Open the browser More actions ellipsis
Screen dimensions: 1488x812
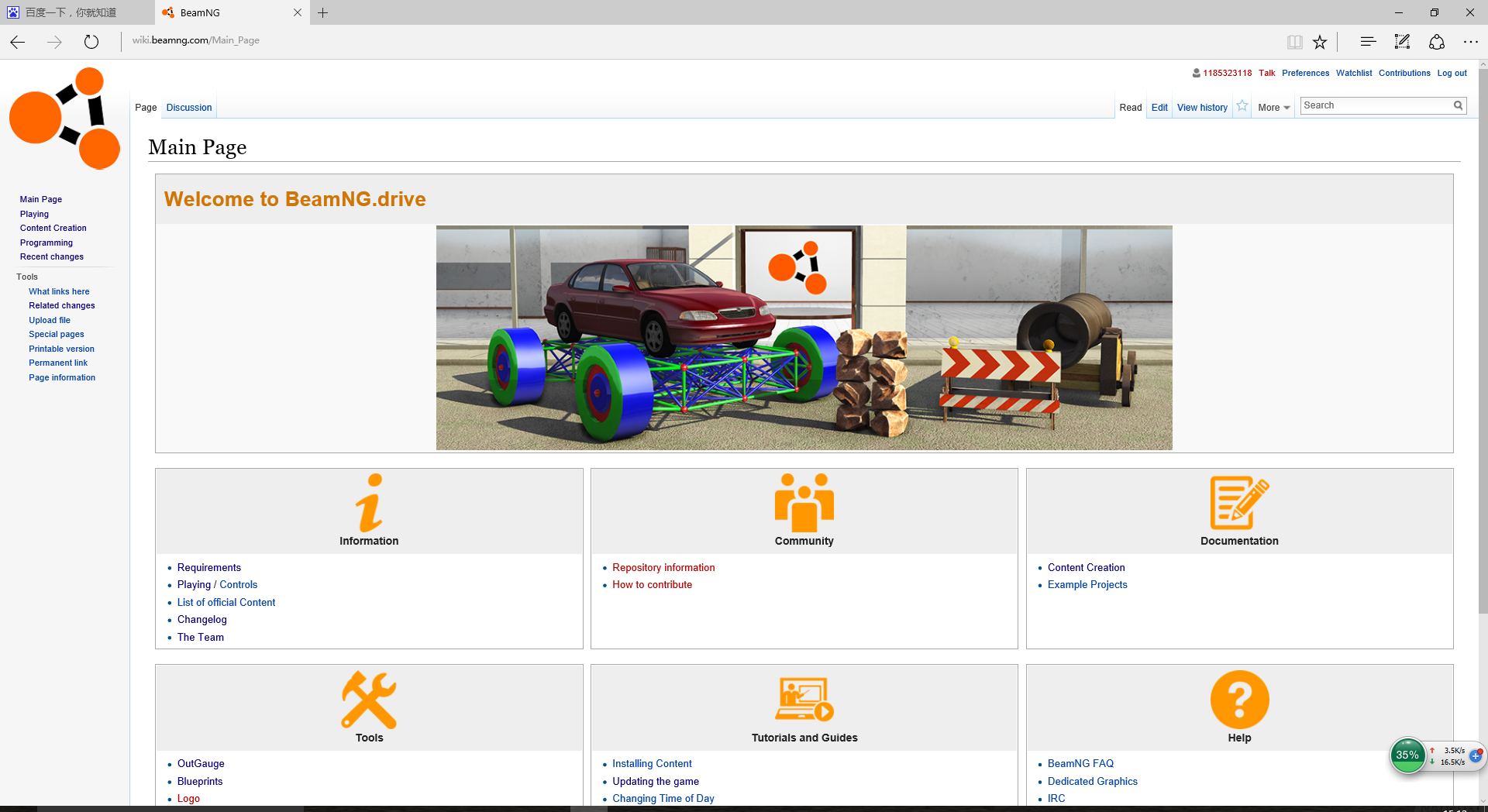coord(1471,42)
